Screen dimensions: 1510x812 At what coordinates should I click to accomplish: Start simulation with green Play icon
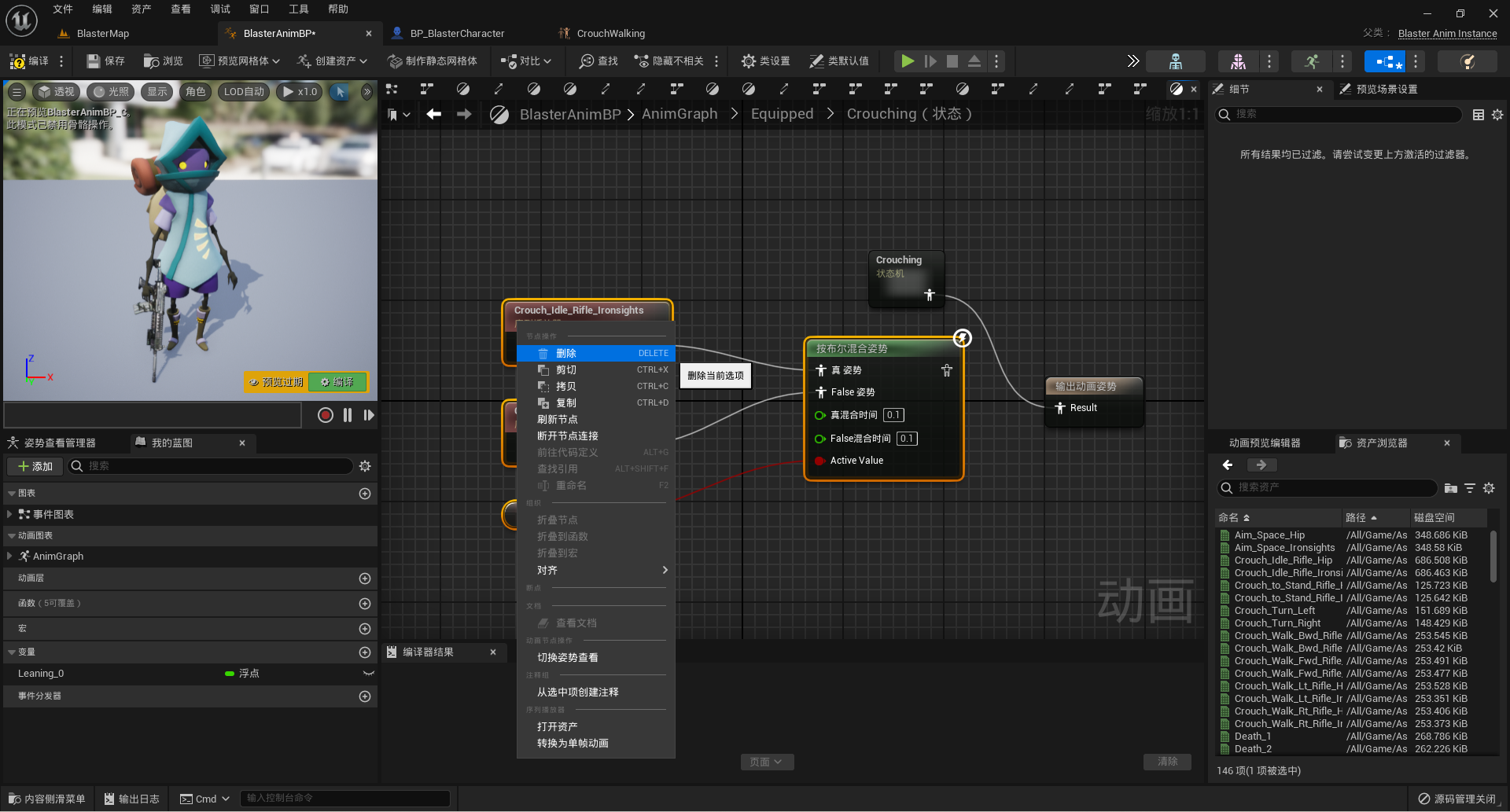(x=907, y=61)
